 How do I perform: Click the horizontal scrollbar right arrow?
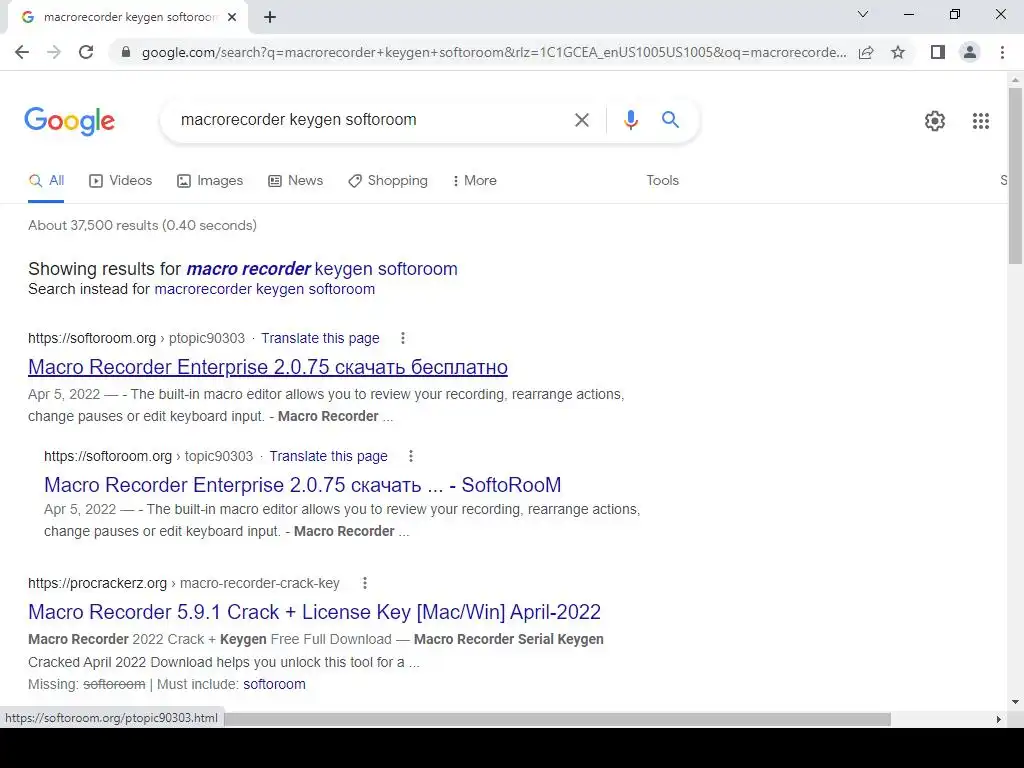click(999, 719)
